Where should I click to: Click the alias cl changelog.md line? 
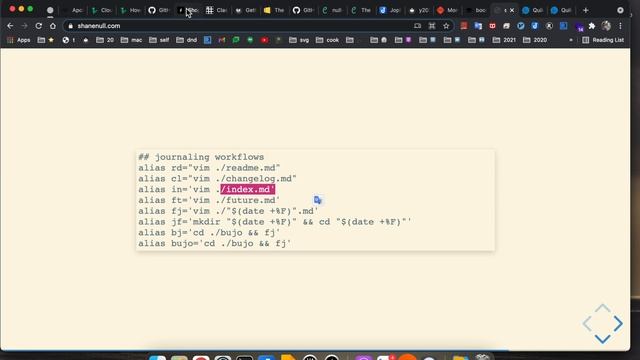click(217, 179)
